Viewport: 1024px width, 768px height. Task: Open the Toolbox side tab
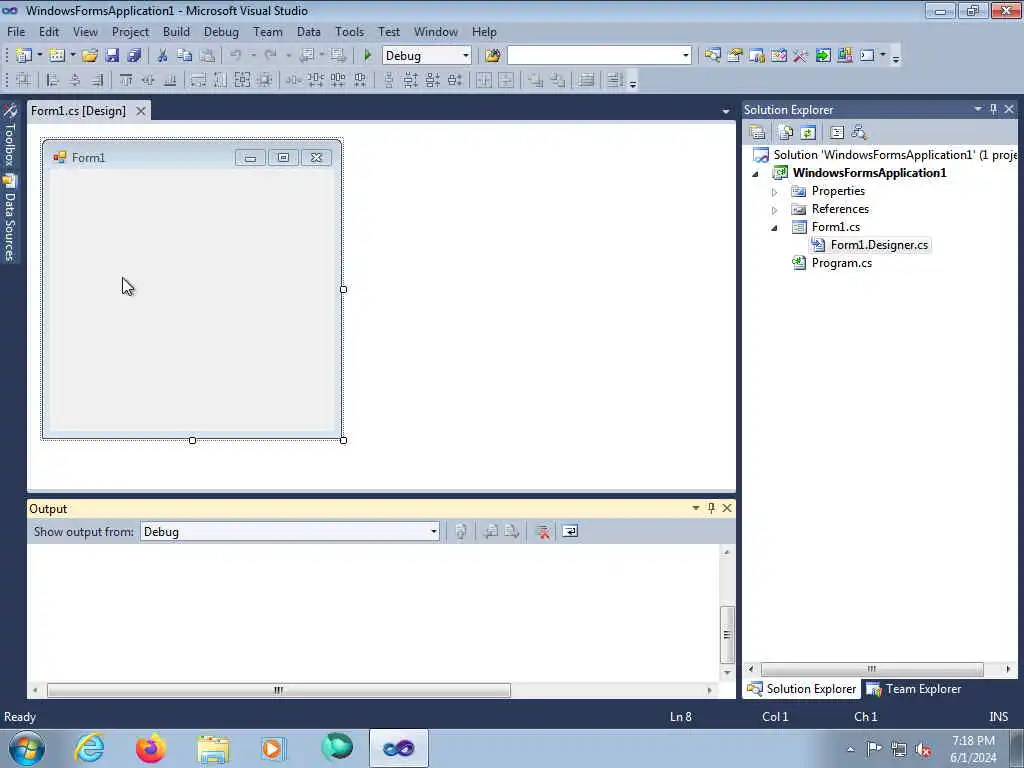(x=9, y=135)
